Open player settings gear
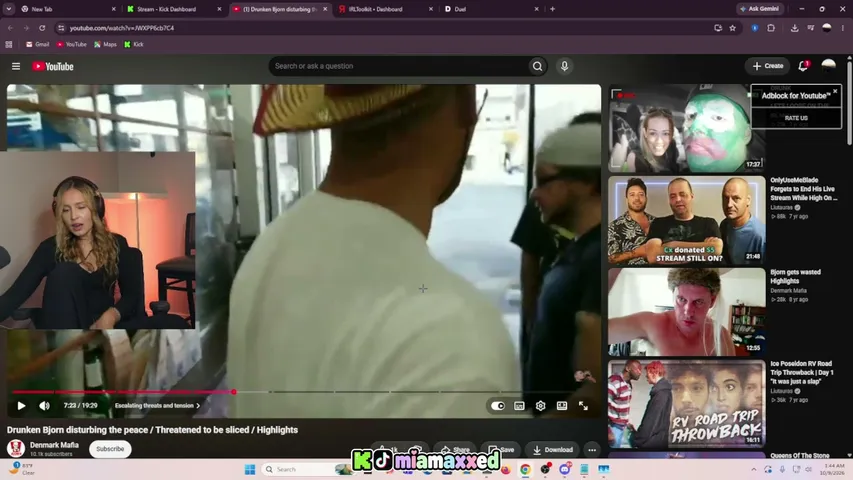Screen dimensions: 853x480 pos(540,405)
